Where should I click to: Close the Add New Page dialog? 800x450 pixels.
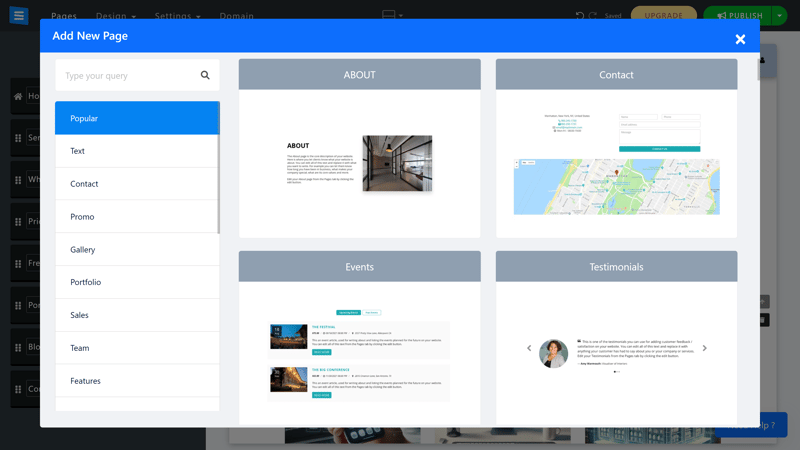(740, 39)
